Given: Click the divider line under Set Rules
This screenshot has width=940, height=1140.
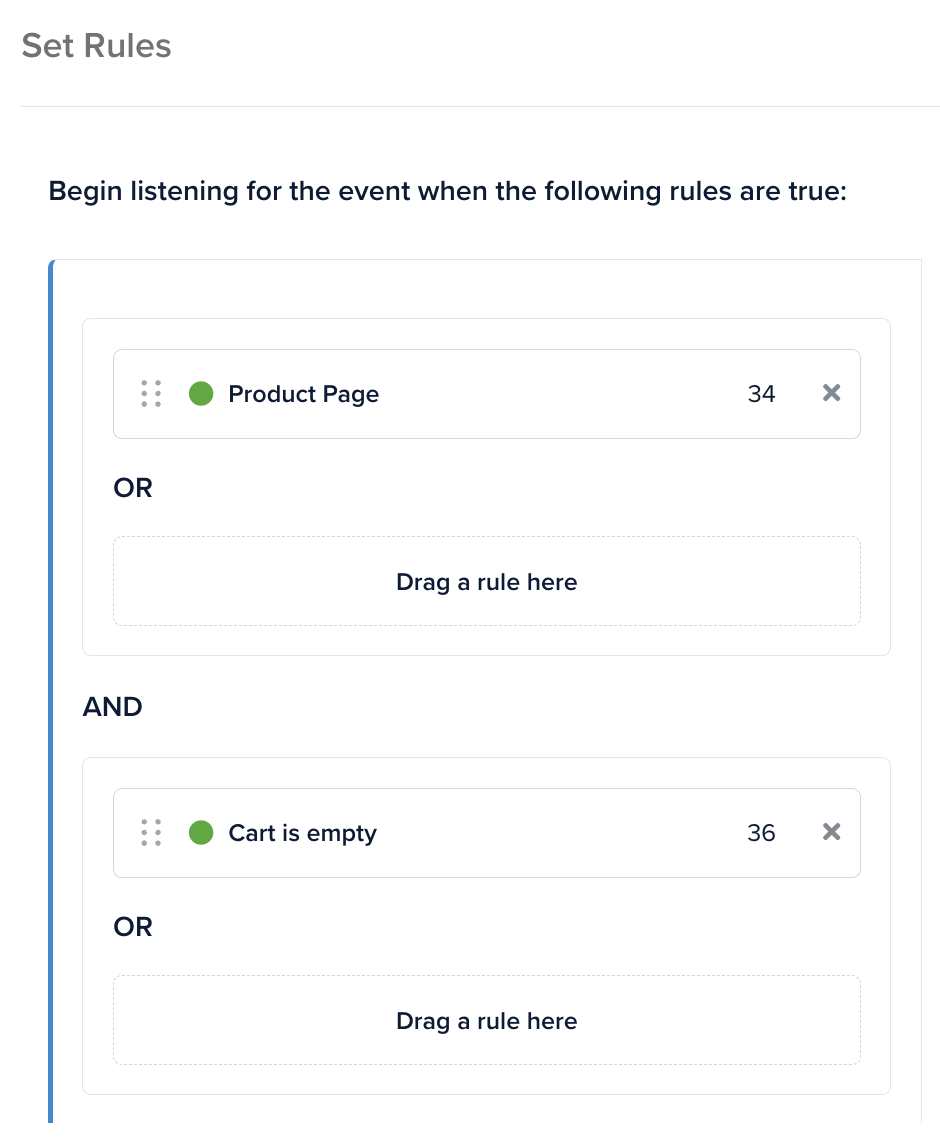Looking at the screenshot, I should click(480, 106).
